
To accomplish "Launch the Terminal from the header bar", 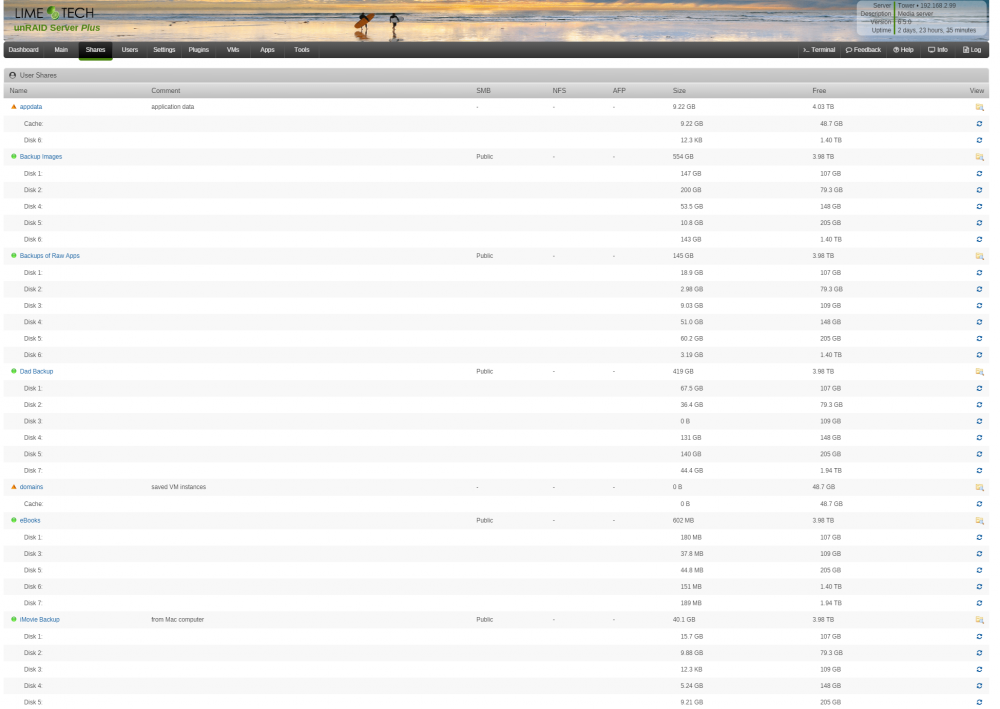I will (819, 50).
